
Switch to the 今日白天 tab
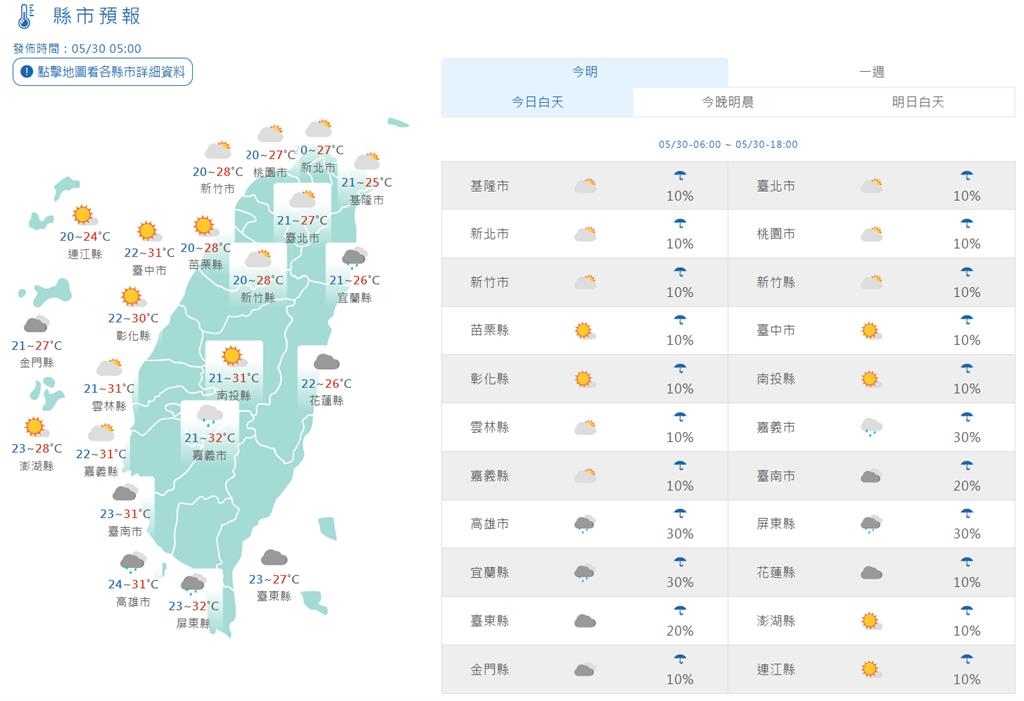point(537,101)
